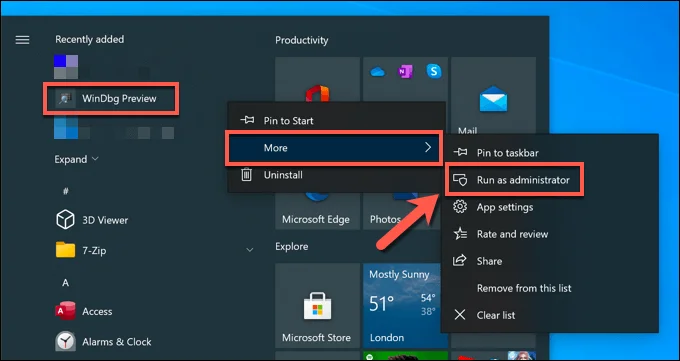The width and height of the screenshot is (680, 361).
Task: Select Remove from this list
Action: tap(549, 288)
